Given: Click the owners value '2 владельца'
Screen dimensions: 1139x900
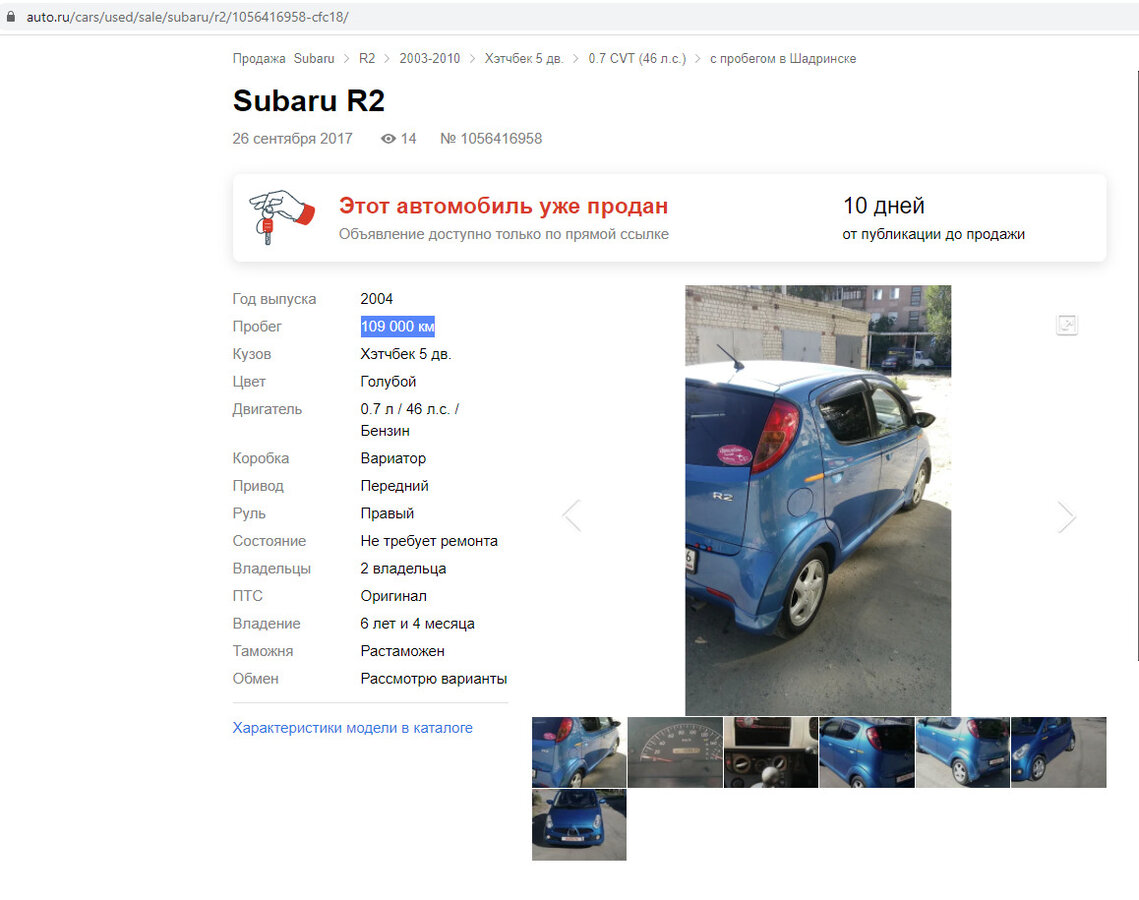Looking at the screenshot, I should 403,569.
